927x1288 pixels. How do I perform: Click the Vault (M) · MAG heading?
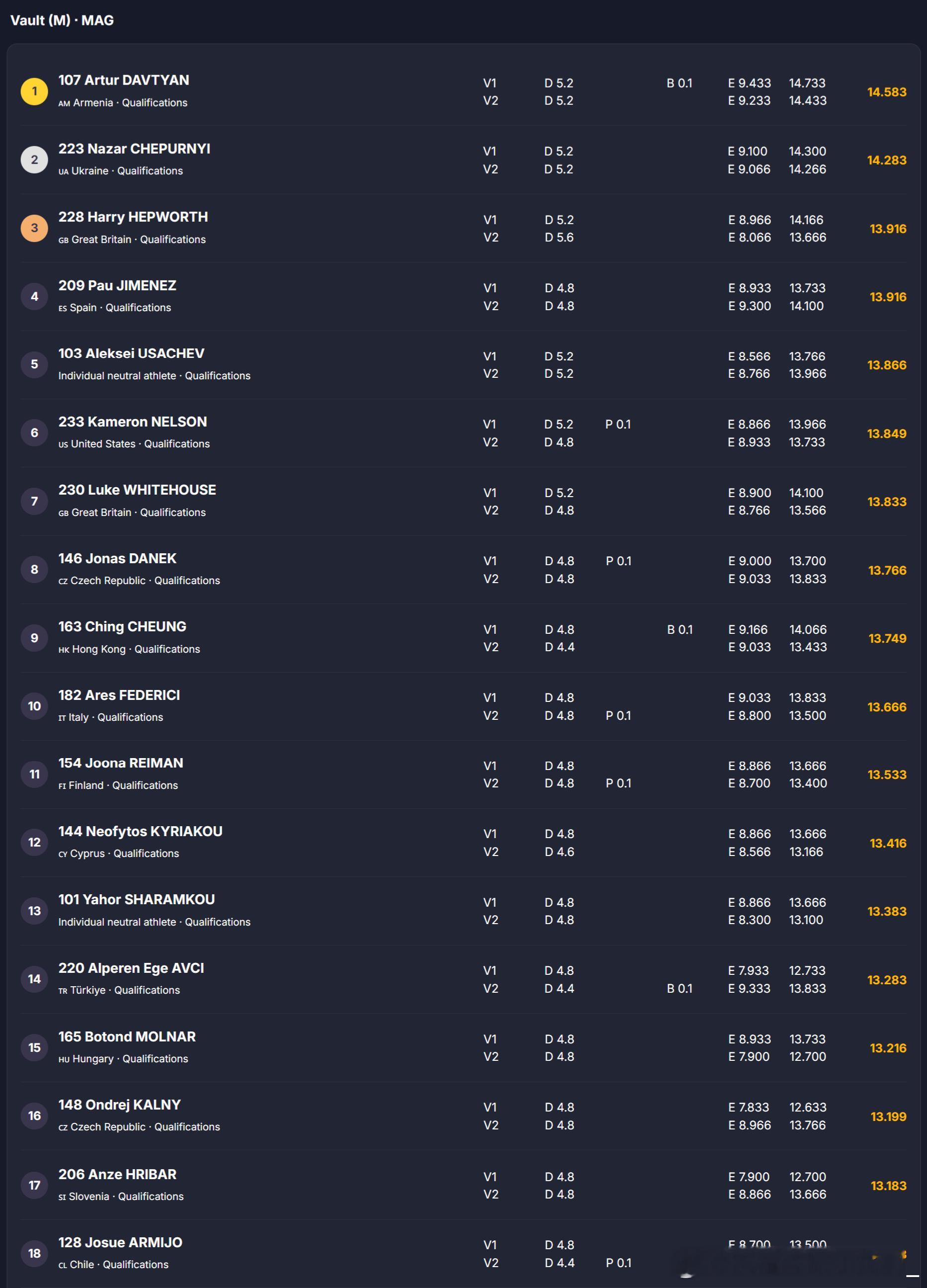tap(62, 20)
